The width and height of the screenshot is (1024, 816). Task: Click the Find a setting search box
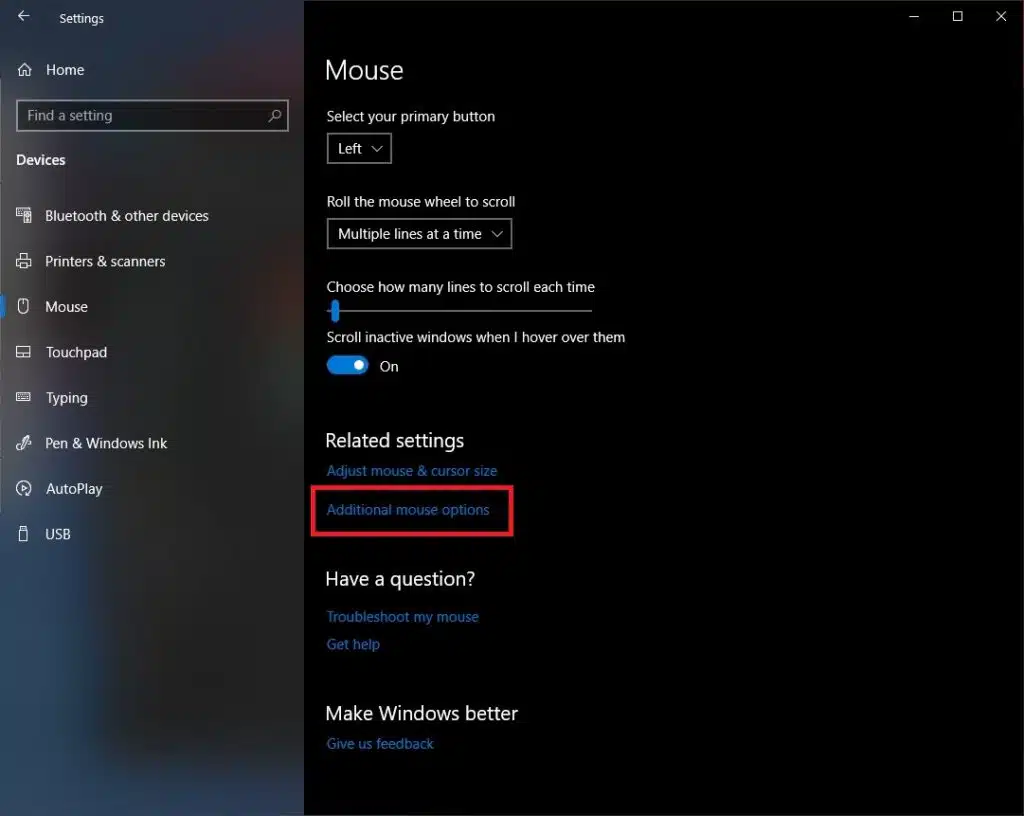click(x=152, y=115)
